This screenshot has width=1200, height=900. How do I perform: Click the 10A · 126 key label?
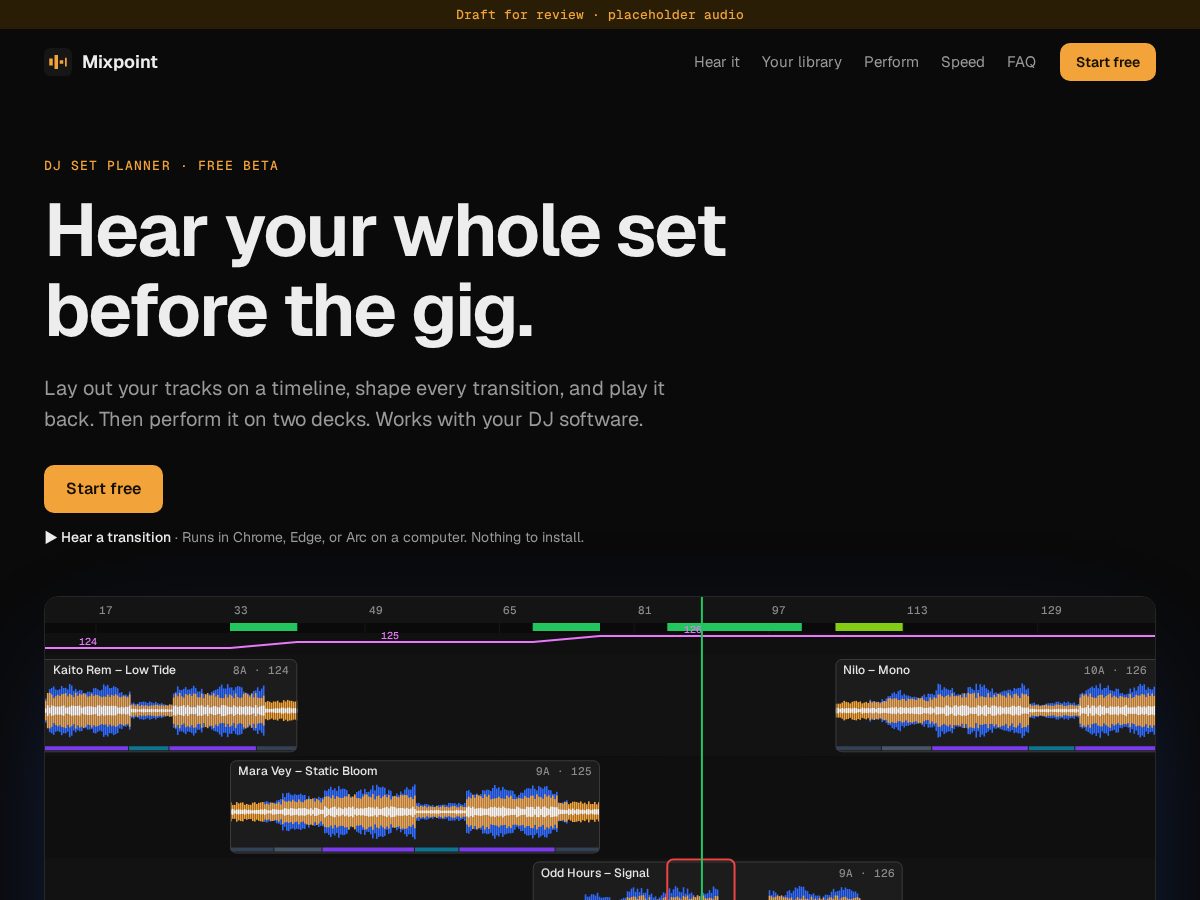pyautogui.click(x=1115, y=670)
